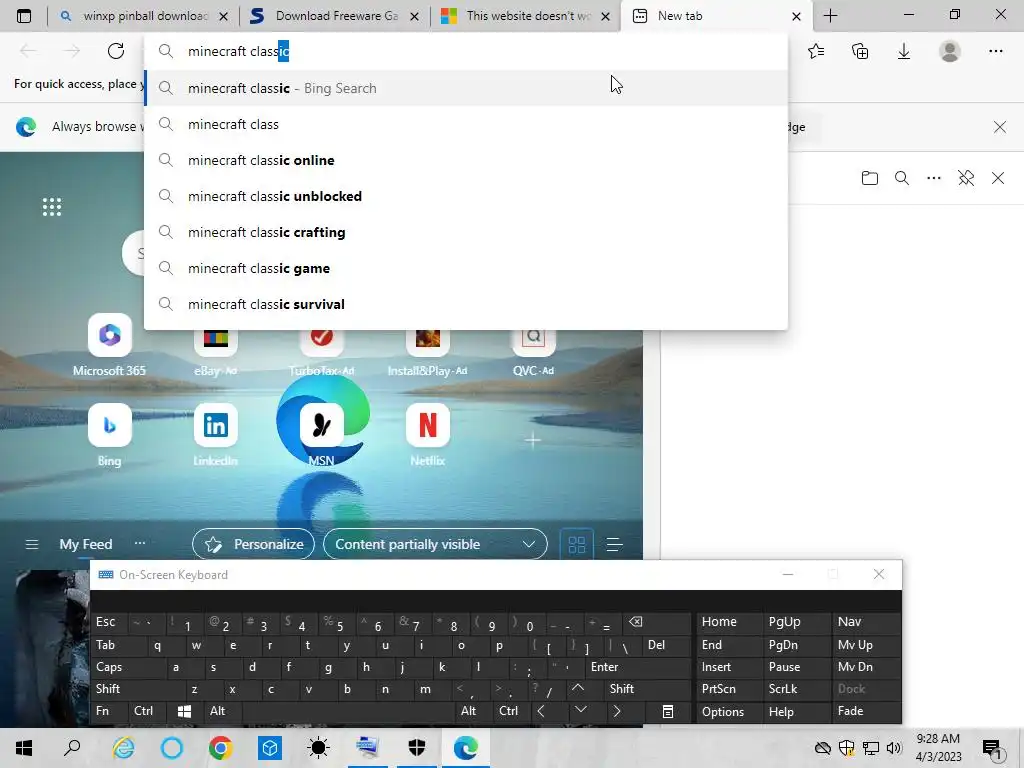
Task: Toggle ScrLk key on On-Screen Keyboard
Action: [797, 689]
